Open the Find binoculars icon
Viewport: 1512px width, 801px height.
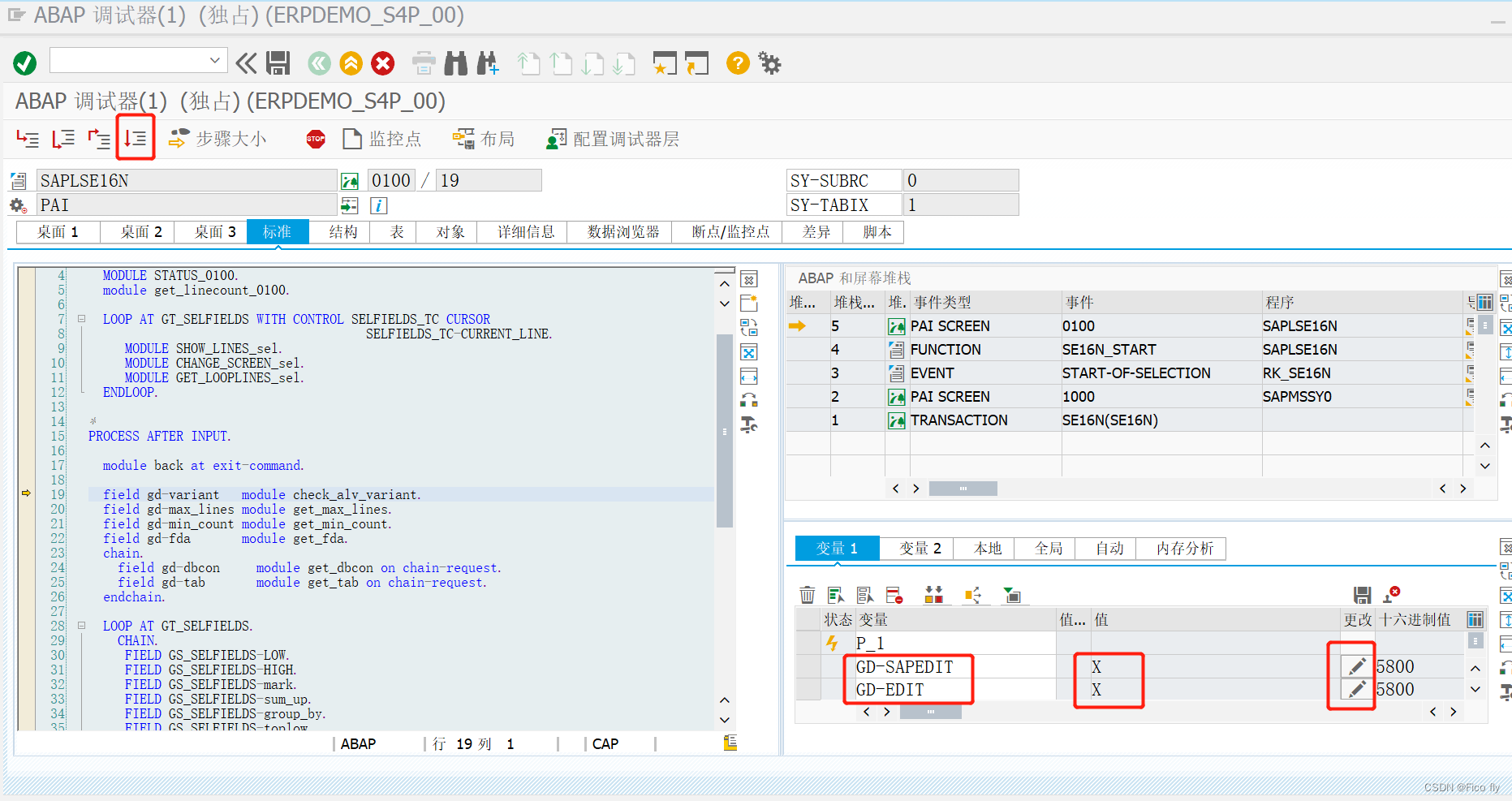point(456,62)
